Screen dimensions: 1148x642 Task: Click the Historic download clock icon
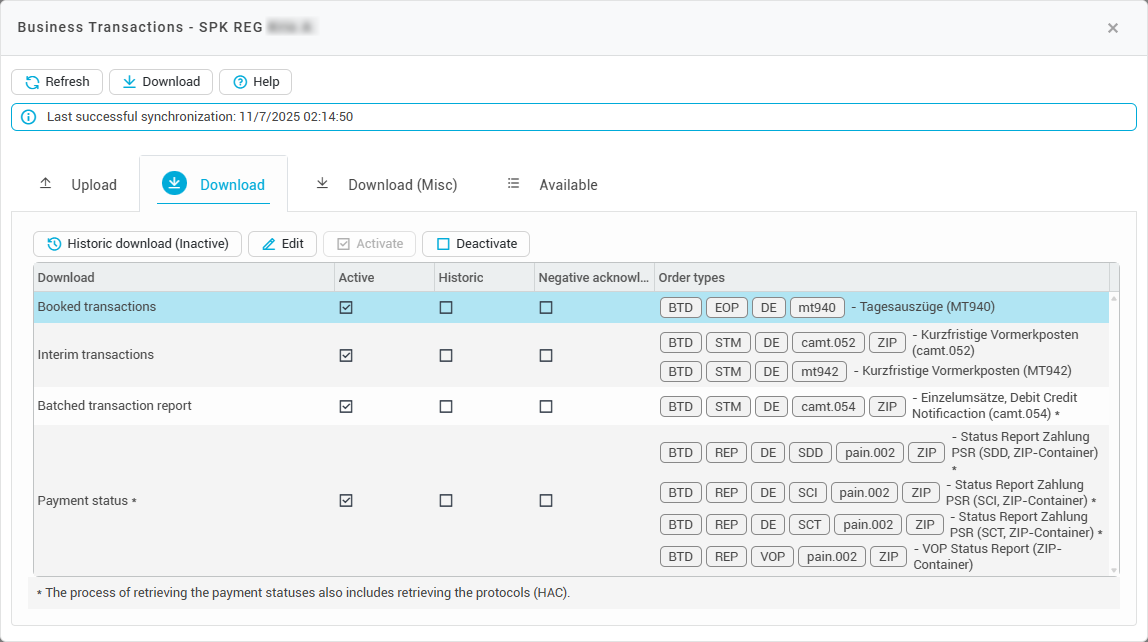[x=54, y=244]
